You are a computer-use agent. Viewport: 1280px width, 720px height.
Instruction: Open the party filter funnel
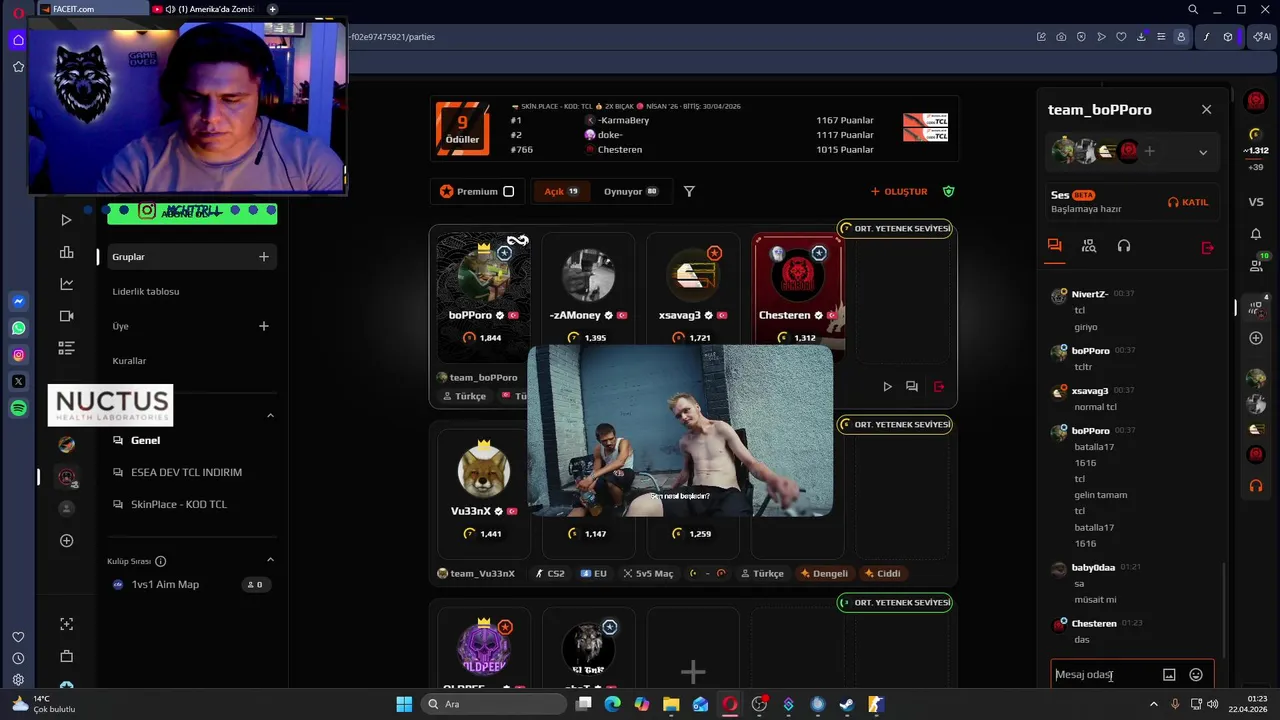pyautogui.click(x=689, y=192)
